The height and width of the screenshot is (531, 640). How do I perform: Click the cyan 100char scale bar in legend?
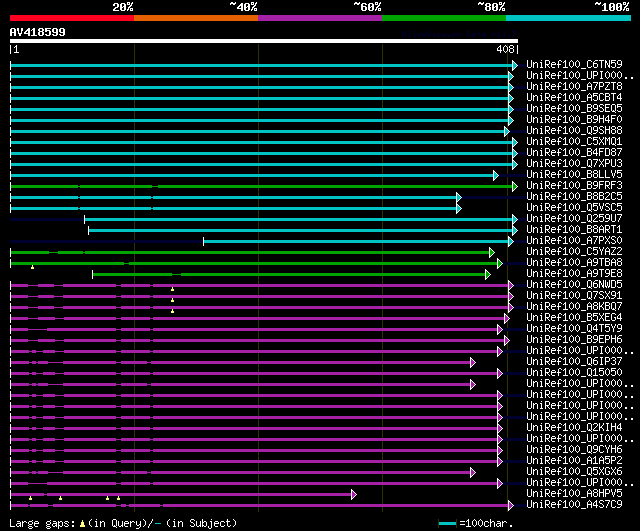447,524
